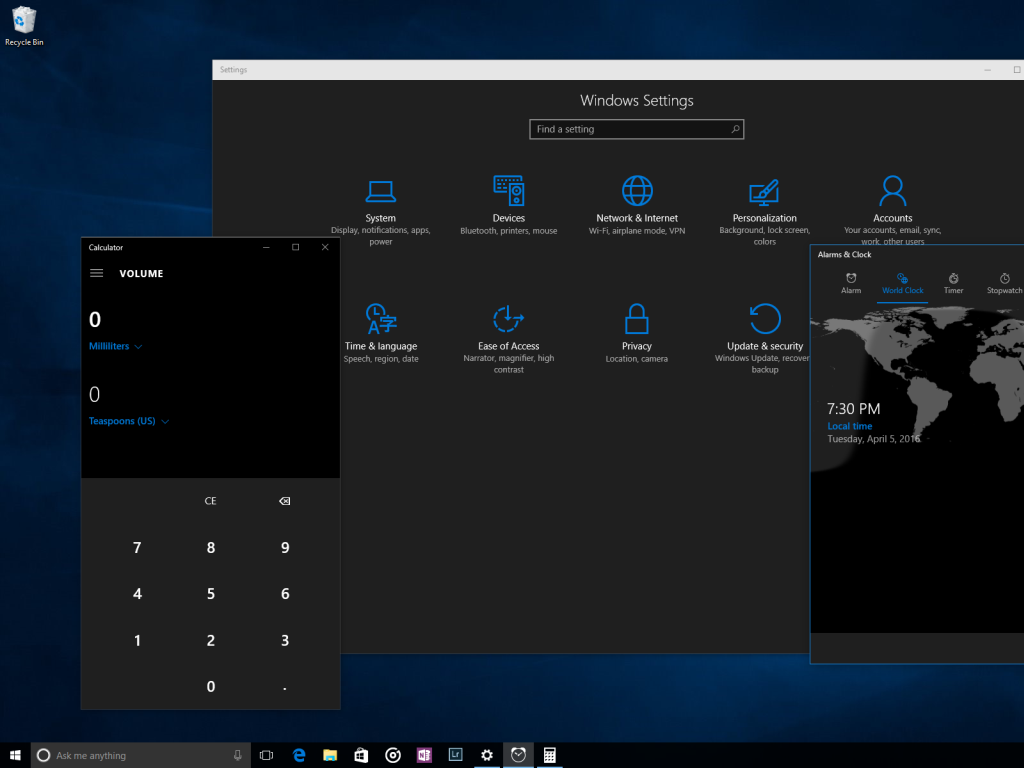Open the Recycle Bin desktop icon
The image size is (1024, 768).
coord(24,26)
